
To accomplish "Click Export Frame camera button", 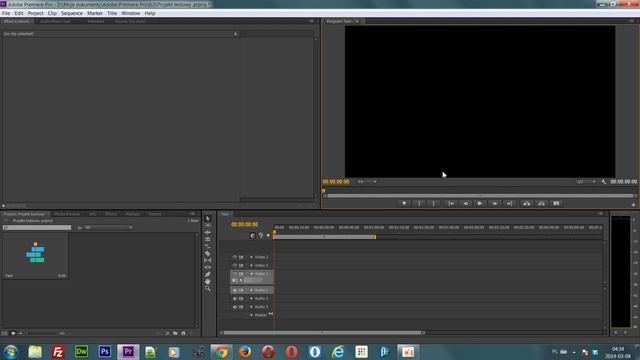I will click(x=556, y=203).
